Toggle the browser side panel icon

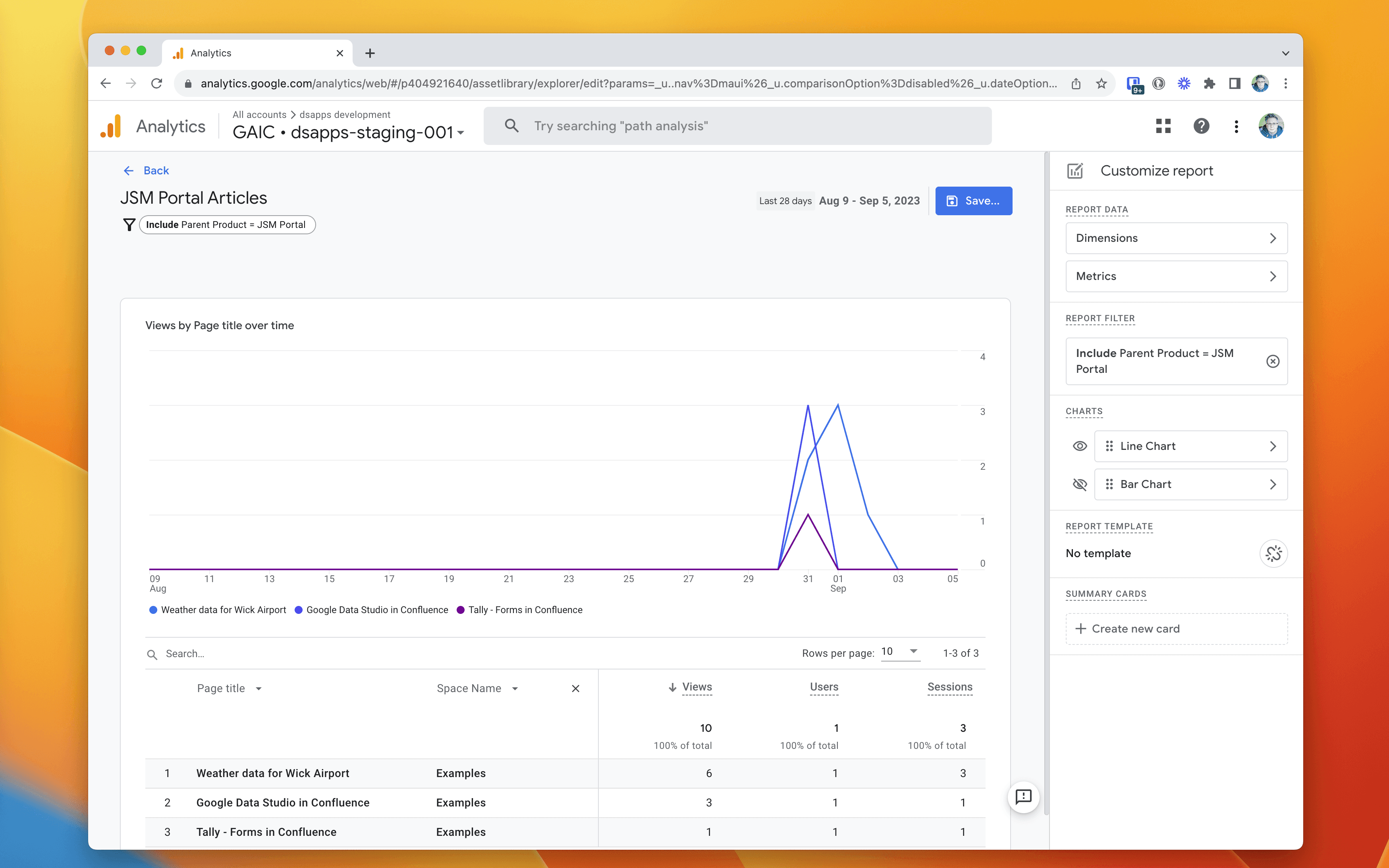pyautogui.click(x=1235, y=84)
